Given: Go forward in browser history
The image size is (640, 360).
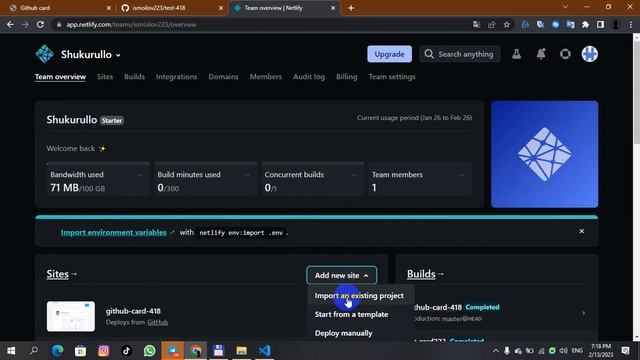Looking at the screenshot, I should 25,24.
